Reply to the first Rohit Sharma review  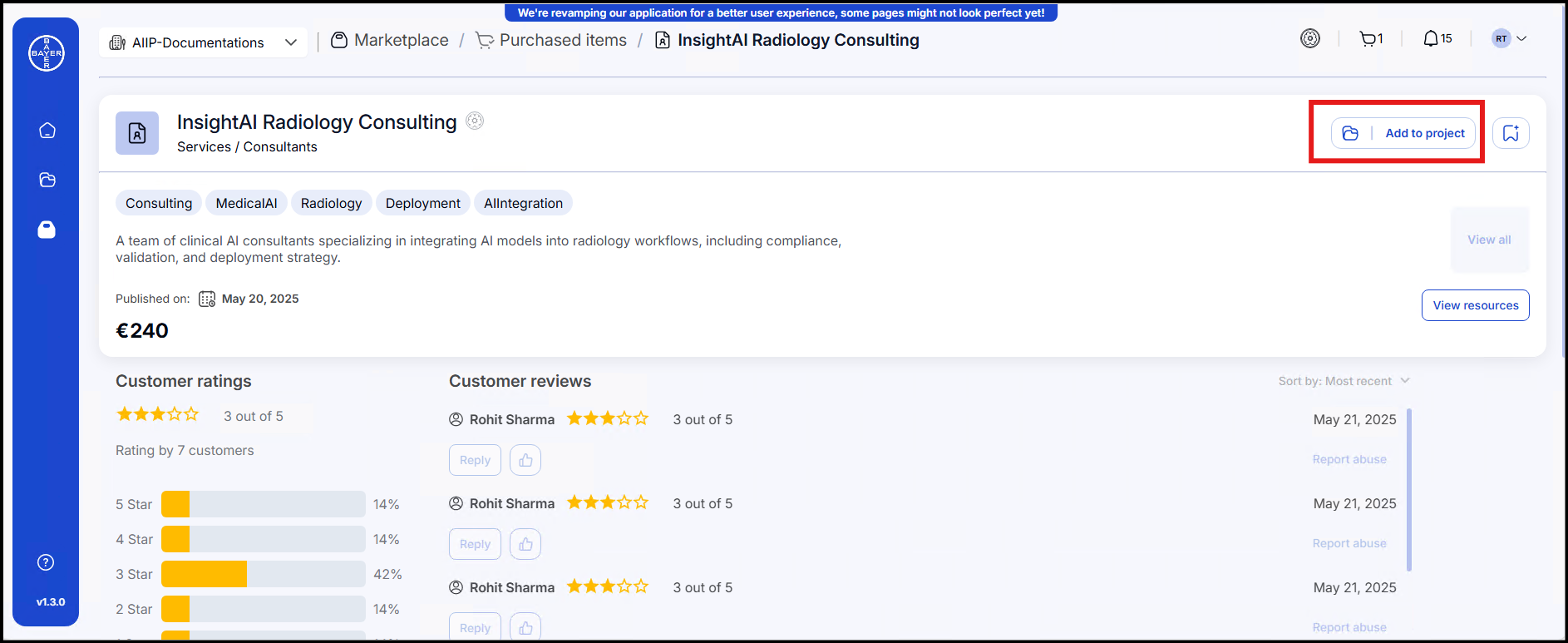click(x=475, y=460)
